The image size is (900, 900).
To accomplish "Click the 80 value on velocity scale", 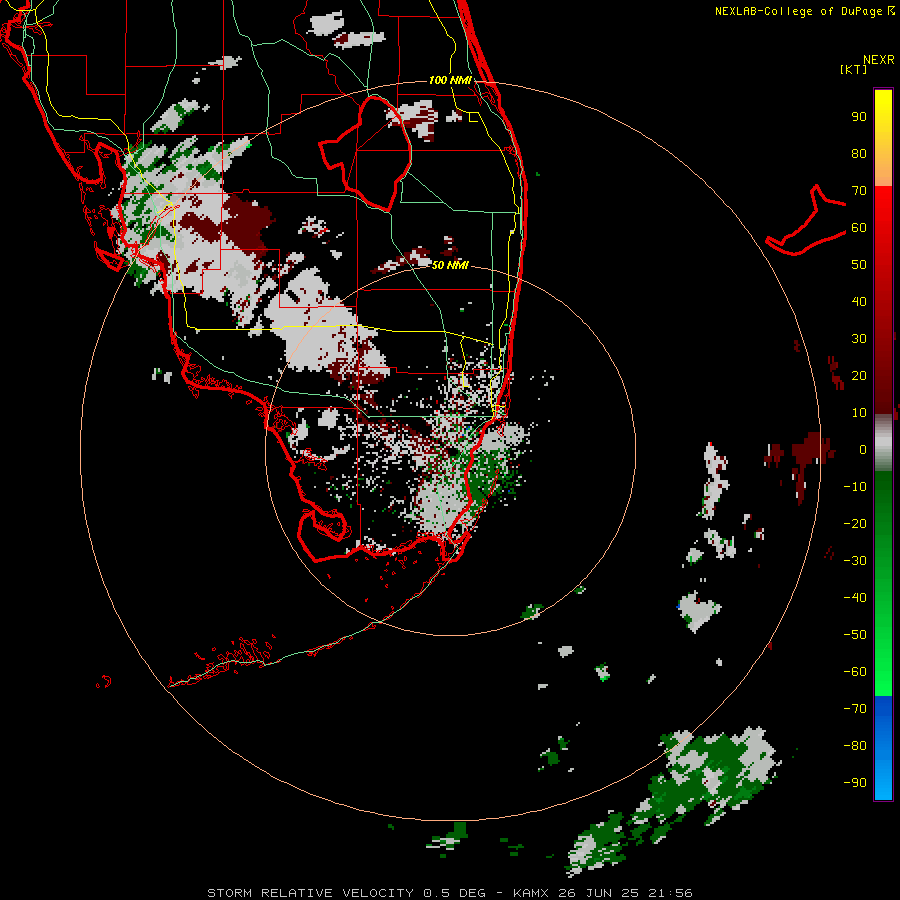I will click(x=859, y=154).
